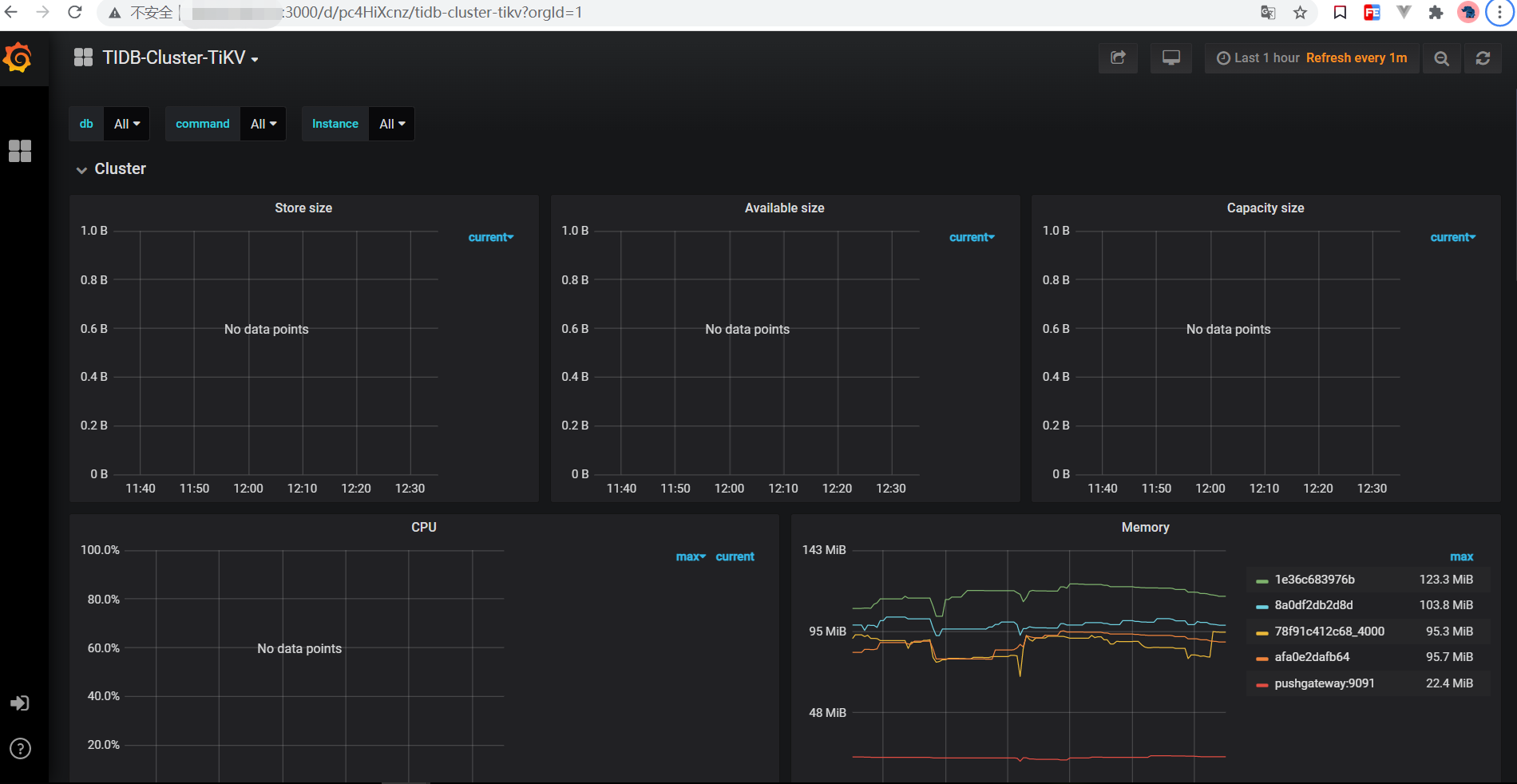
Task: Click the blue 8a0df2db2d8d color swatch
Action: point(1262,607)
